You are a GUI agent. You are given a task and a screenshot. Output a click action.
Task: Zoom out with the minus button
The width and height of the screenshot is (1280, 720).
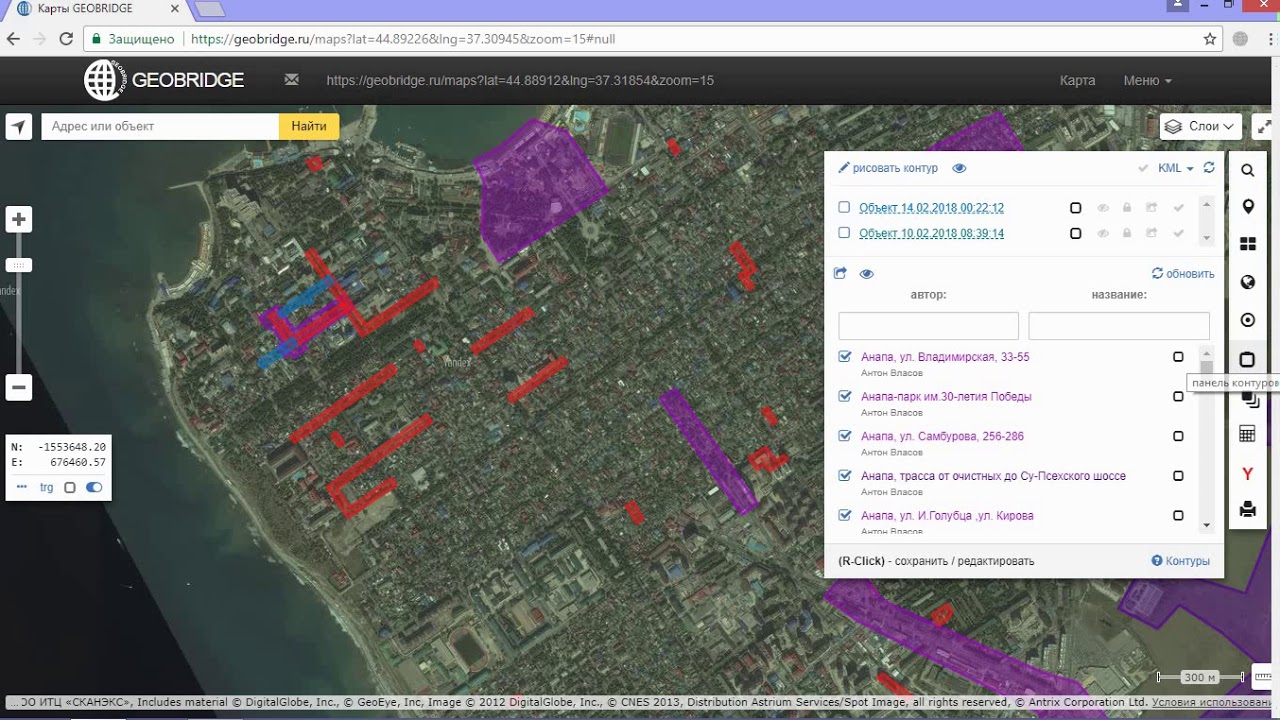19,387
